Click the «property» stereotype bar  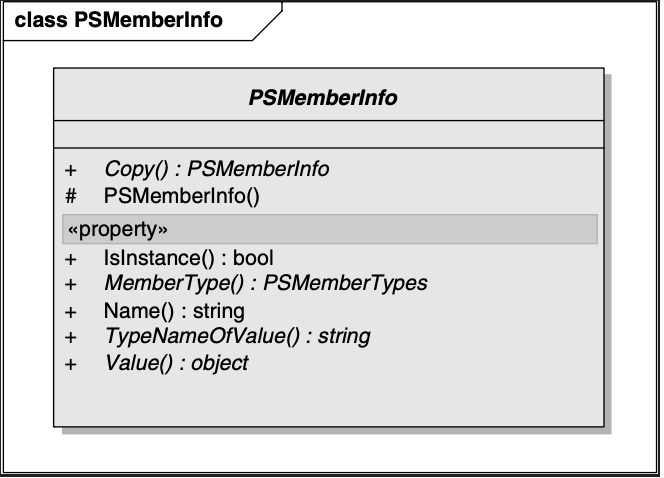(329, 230)
